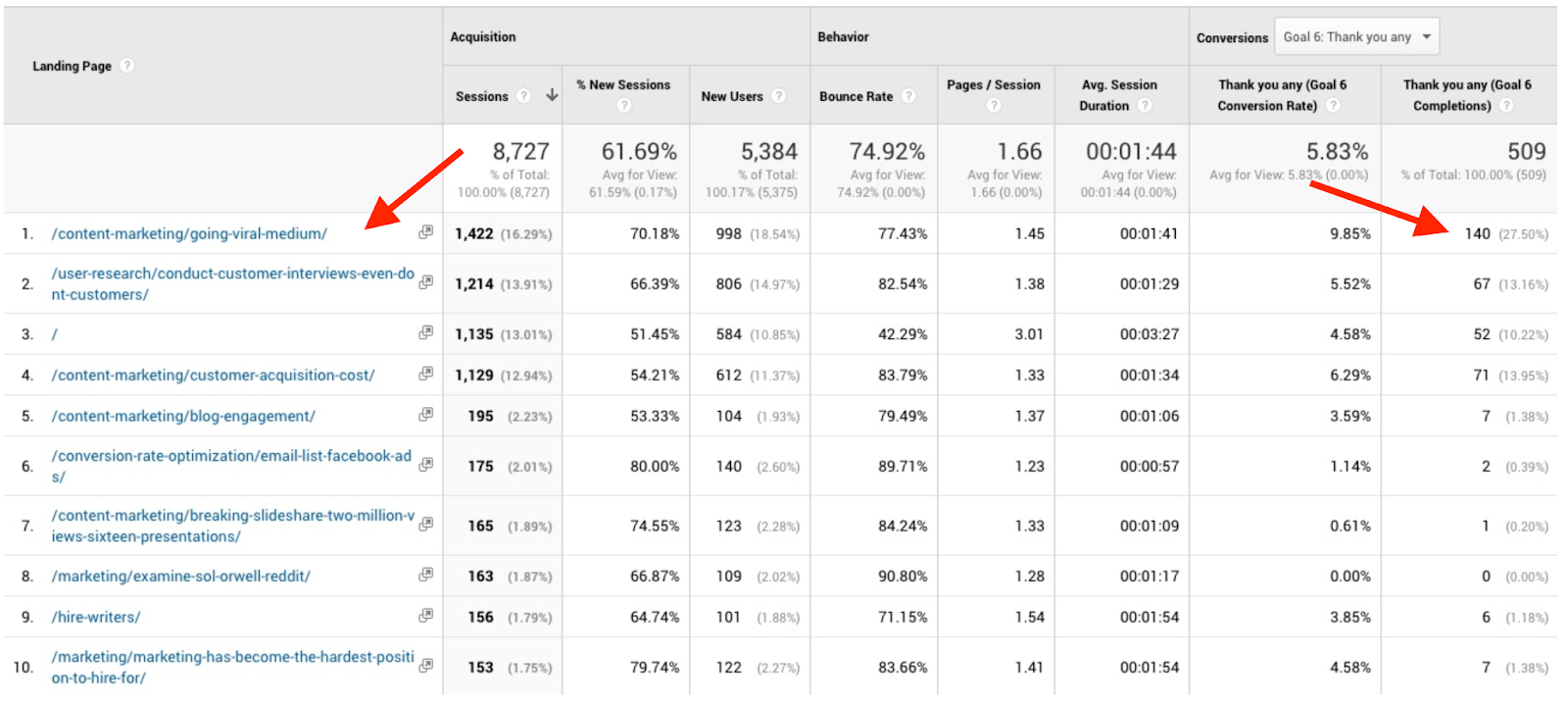This screenshot has width=1568, height=702.
Task: Select the Conversions group label
Action: point(1232,37)
